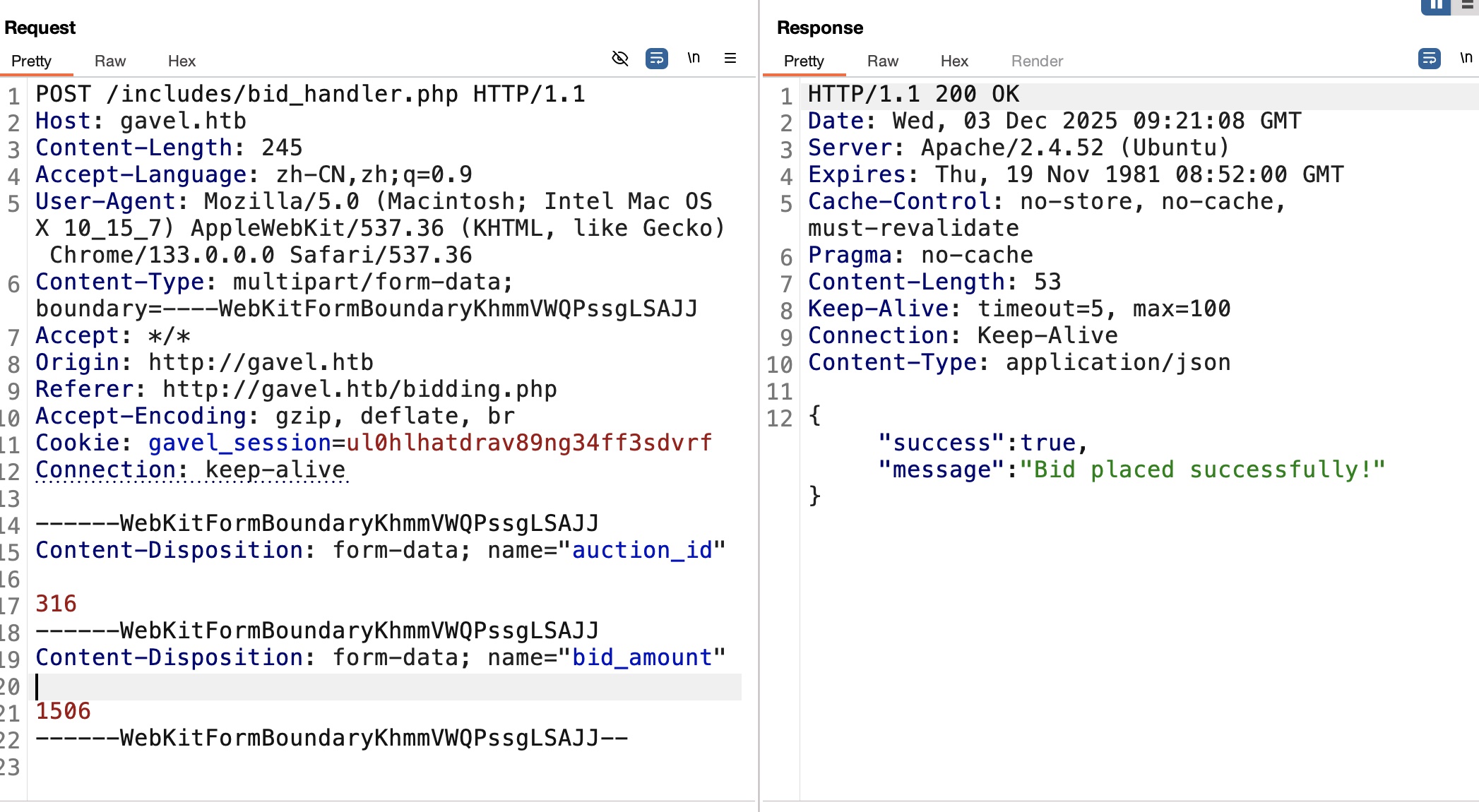Click the HTTP/1.1 200 OK status line
The height and width of the screenshot is (812, 1479).
point(913,94)
